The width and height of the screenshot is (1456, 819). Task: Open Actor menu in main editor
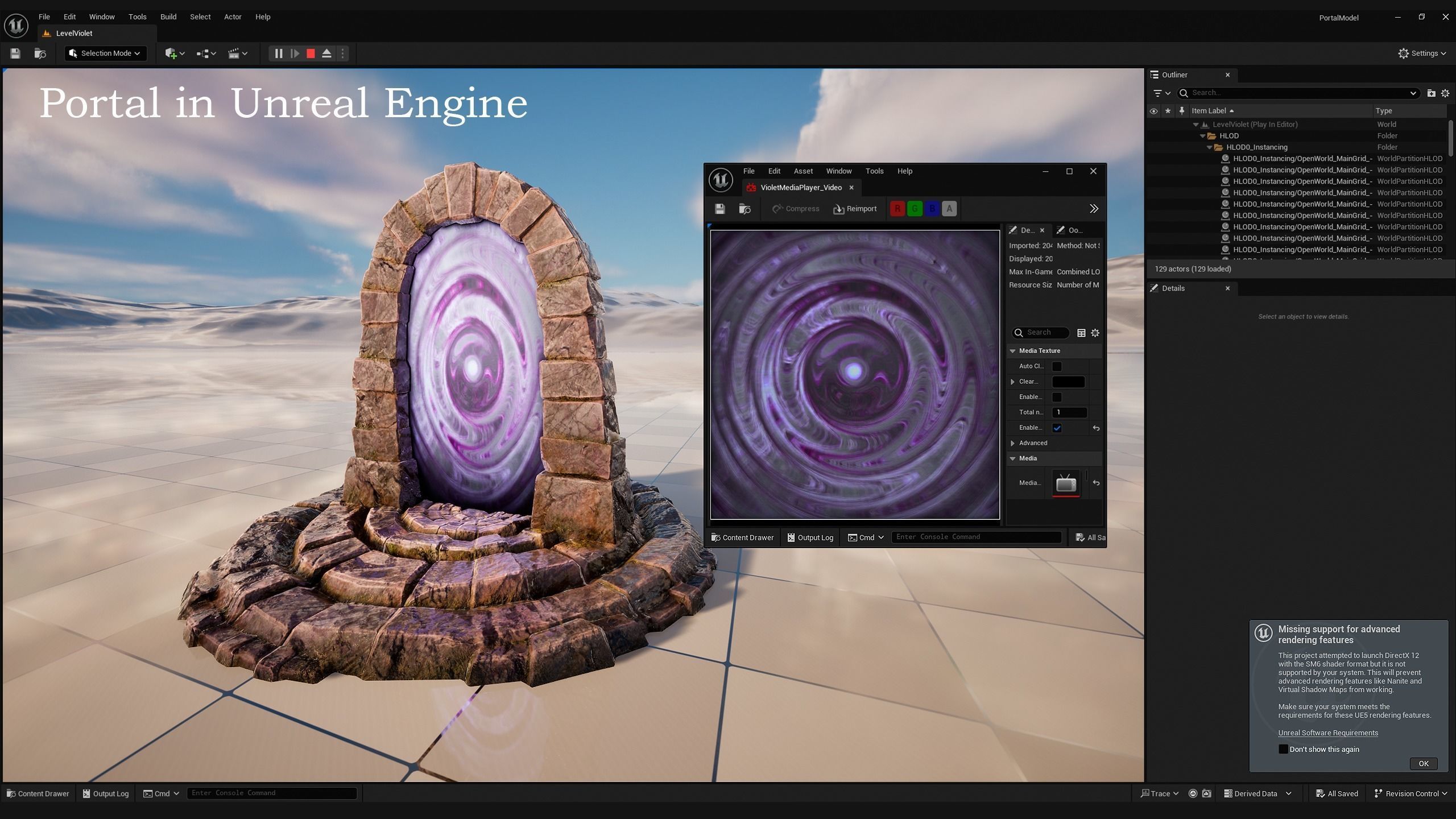[233, 16]
